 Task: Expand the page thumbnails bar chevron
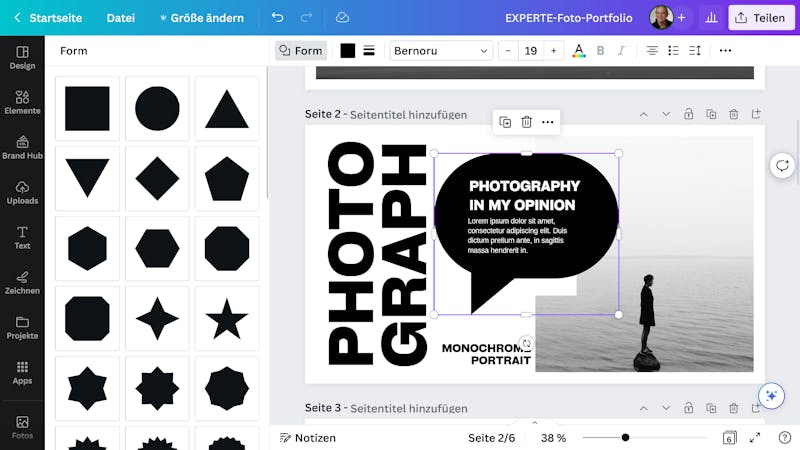pyautogui.click(x=535, y=422)
